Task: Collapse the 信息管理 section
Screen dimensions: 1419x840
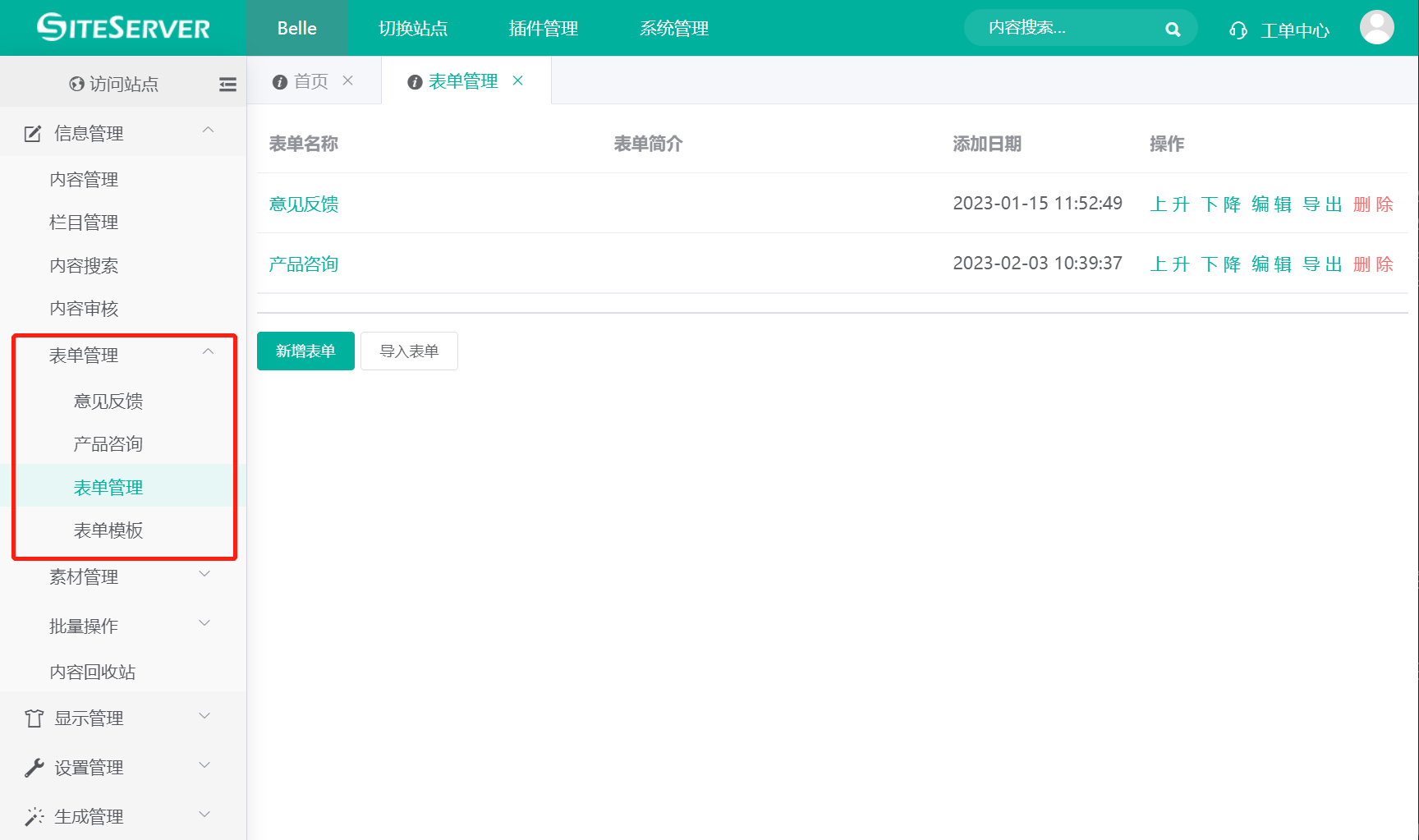Action: coord(208,130)
